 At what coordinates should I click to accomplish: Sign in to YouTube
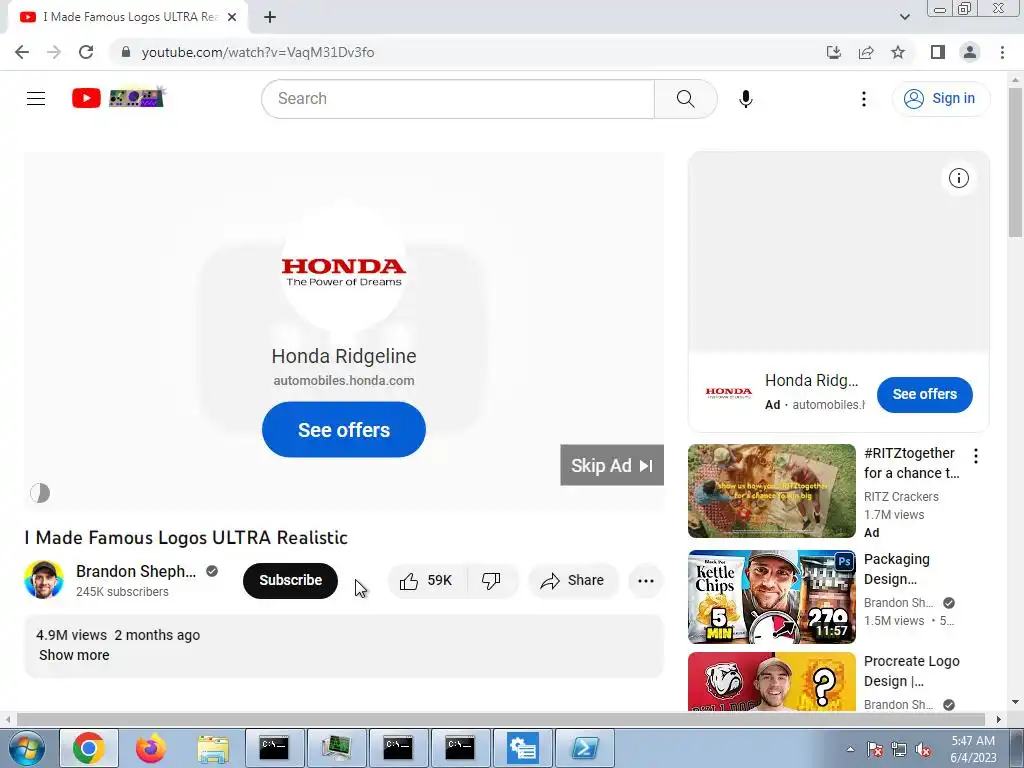pos(940,99)
